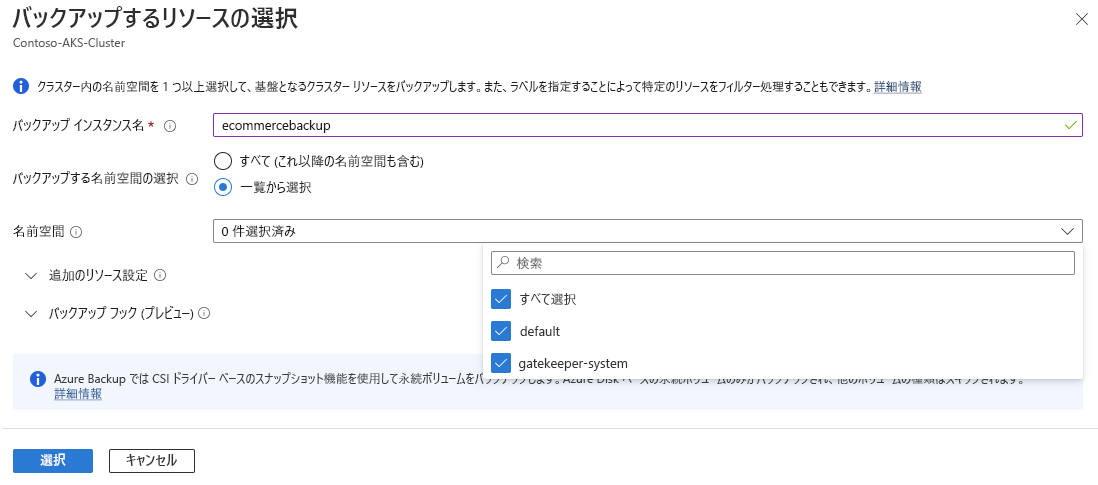
Task: Click the search magnifier icon in dropdown
Action: pyautogui.click(x=503, y=263)
